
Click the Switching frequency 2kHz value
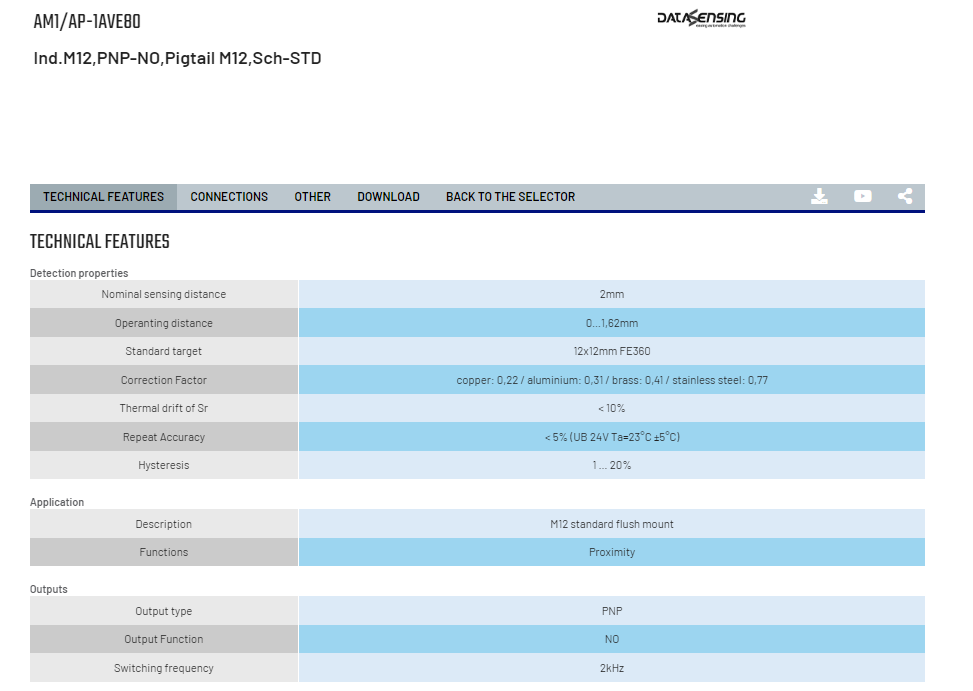[x=612, y=668]
